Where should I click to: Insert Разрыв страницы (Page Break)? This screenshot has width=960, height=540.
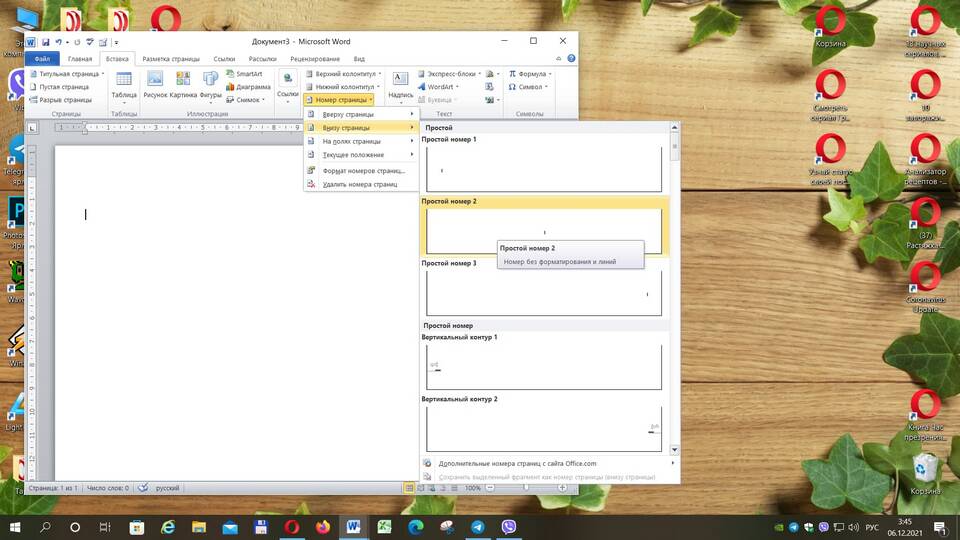coord(61,100)
